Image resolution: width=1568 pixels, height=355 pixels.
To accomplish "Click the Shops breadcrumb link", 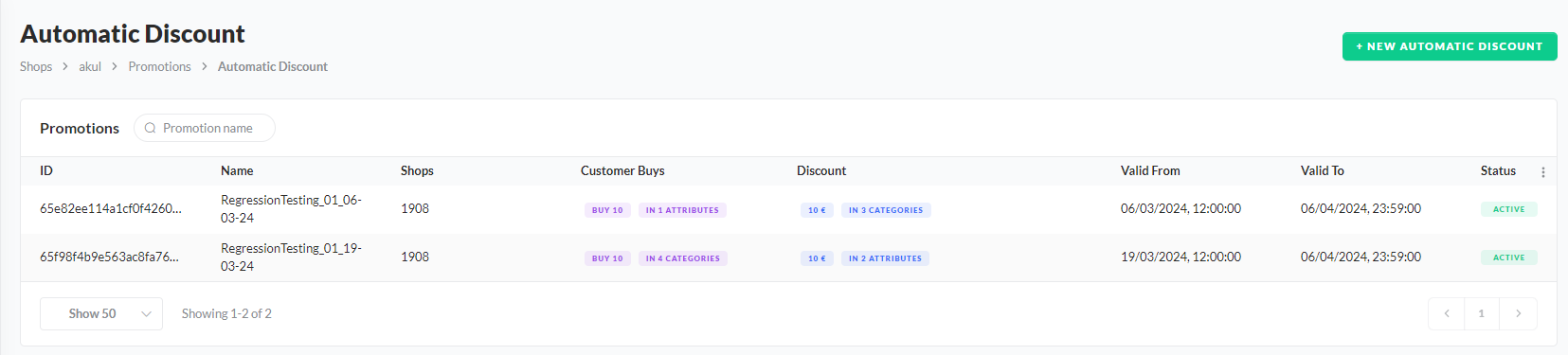I will click(36, 66).
